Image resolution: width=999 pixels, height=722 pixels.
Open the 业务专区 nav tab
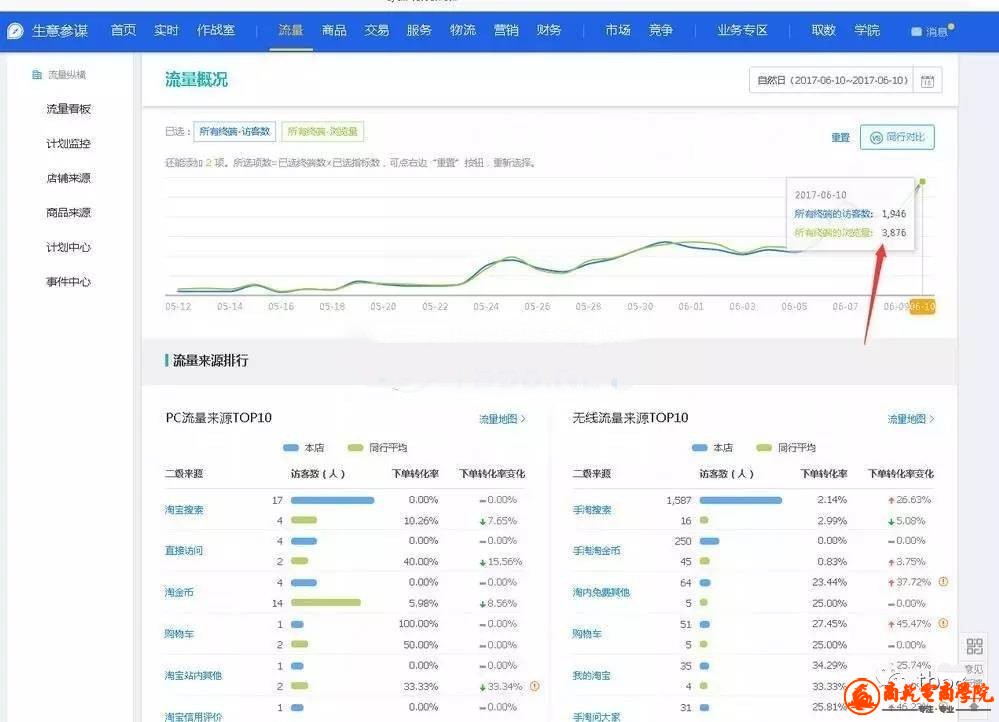click(742, 31)
